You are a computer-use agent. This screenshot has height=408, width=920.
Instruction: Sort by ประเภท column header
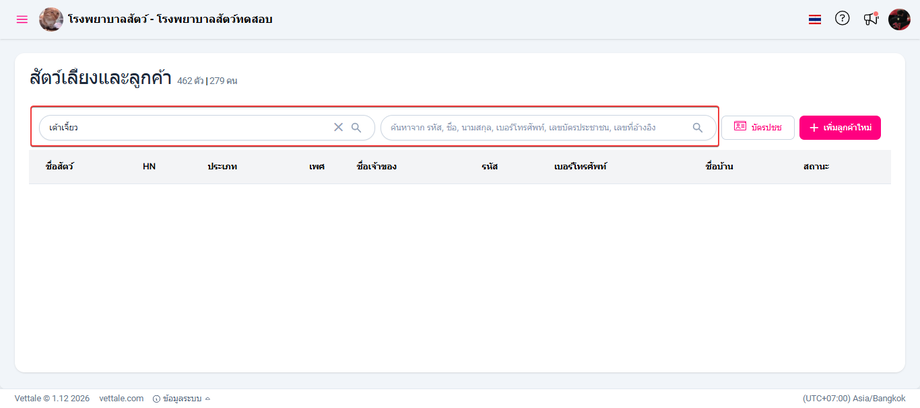tap(222, 167)
